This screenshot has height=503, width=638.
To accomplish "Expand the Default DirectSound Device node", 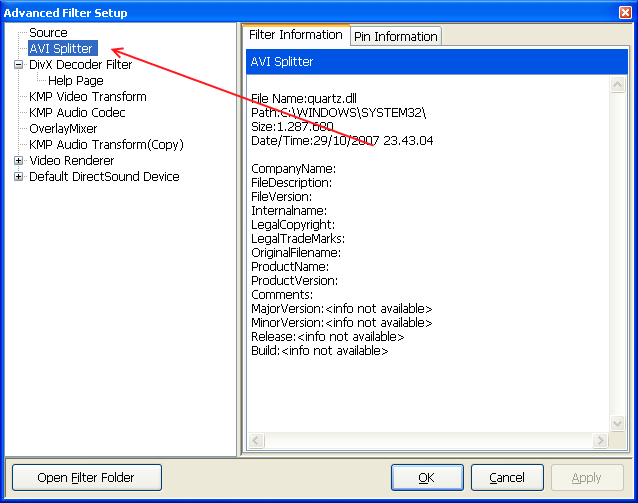I will pyautogui.click(x=18, y=177).
